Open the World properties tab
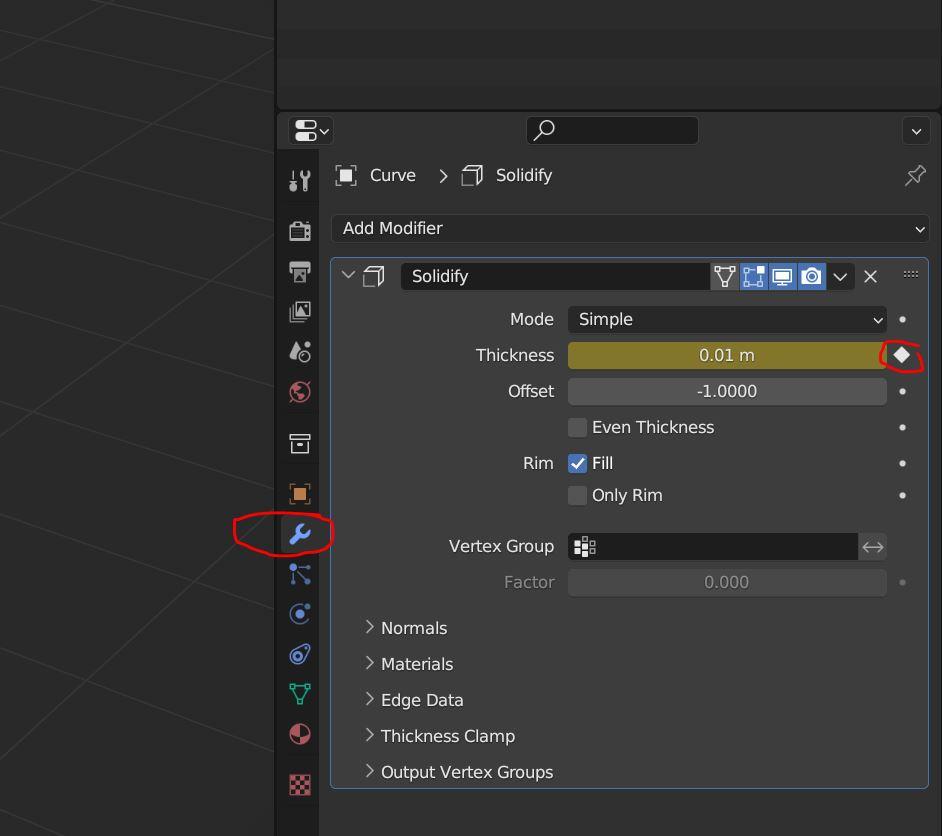 (x=299, y=392)
